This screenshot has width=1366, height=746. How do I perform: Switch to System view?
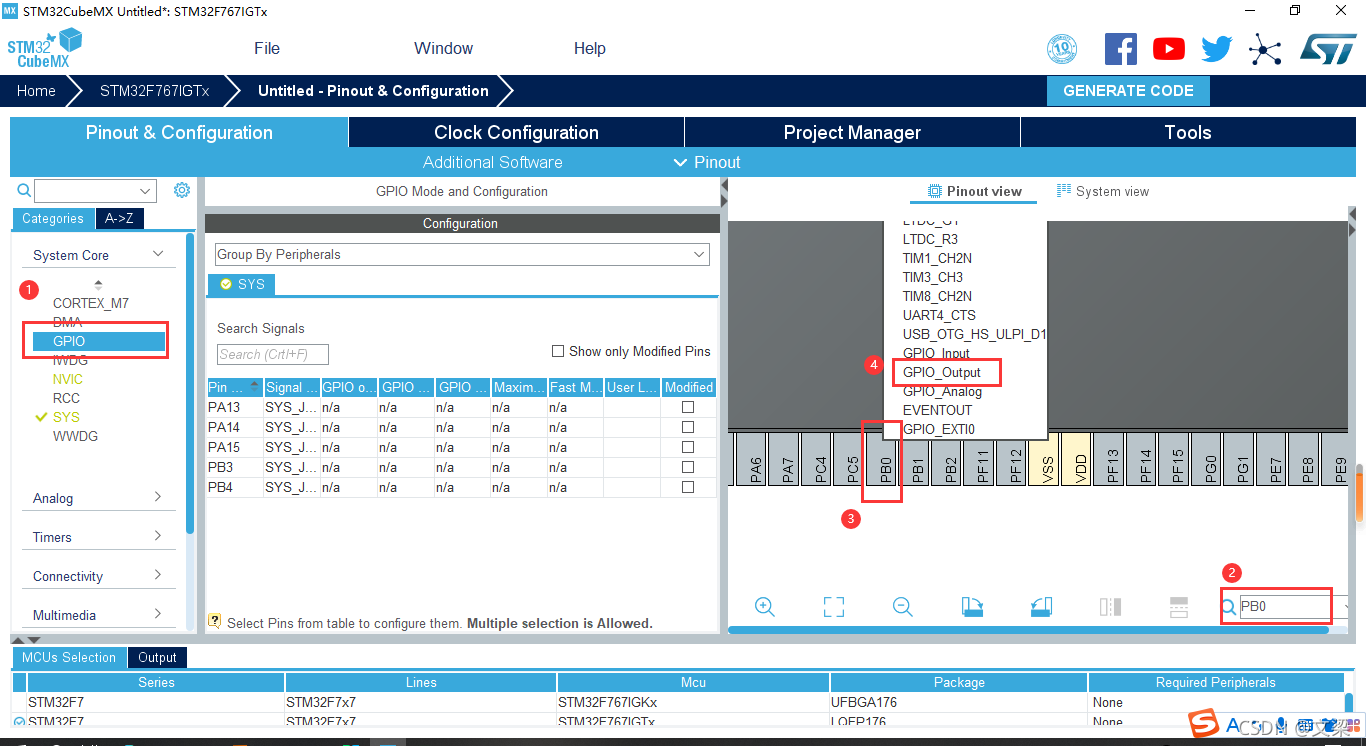1103,191
